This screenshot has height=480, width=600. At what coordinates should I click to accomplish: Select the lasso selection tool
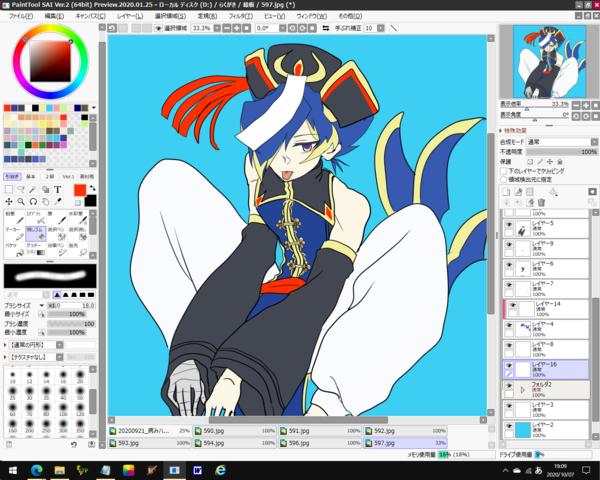(x=21, y=189)
